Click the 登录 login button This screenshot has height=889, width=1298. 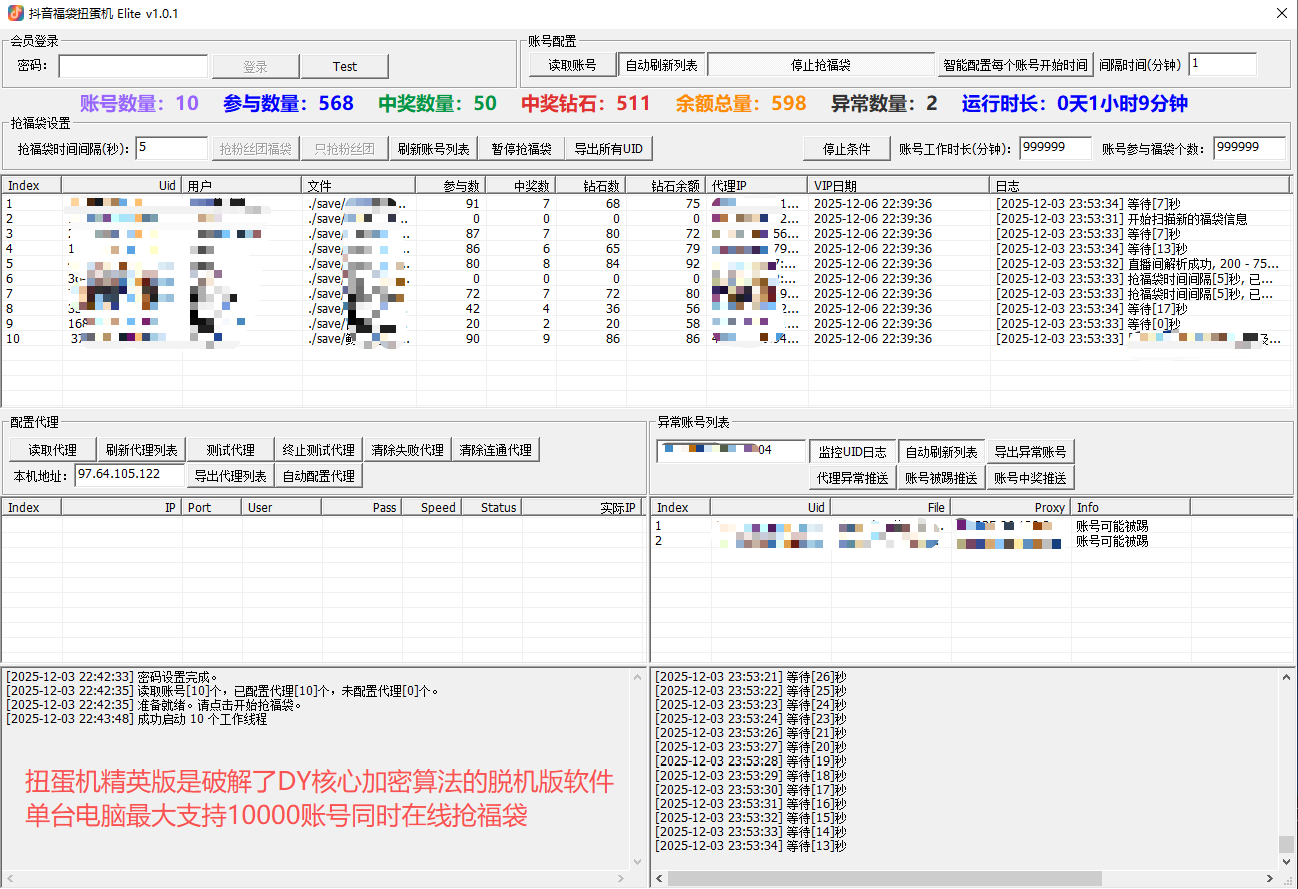[x=255, y=66]
